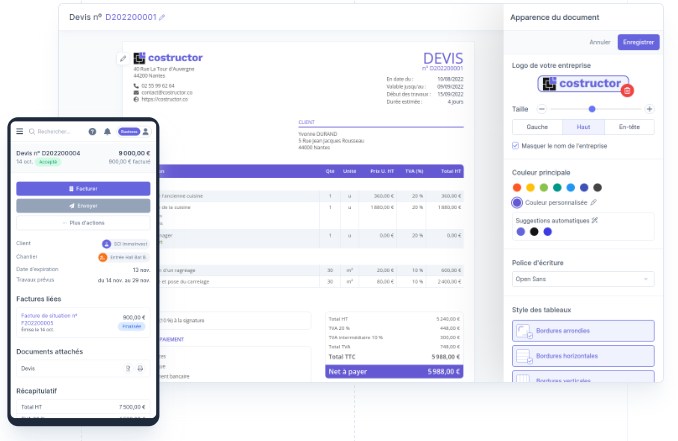Select 'Bordures arrondies' table style
Viewport: 678px width, 441px height.
(x=583, y=330)
